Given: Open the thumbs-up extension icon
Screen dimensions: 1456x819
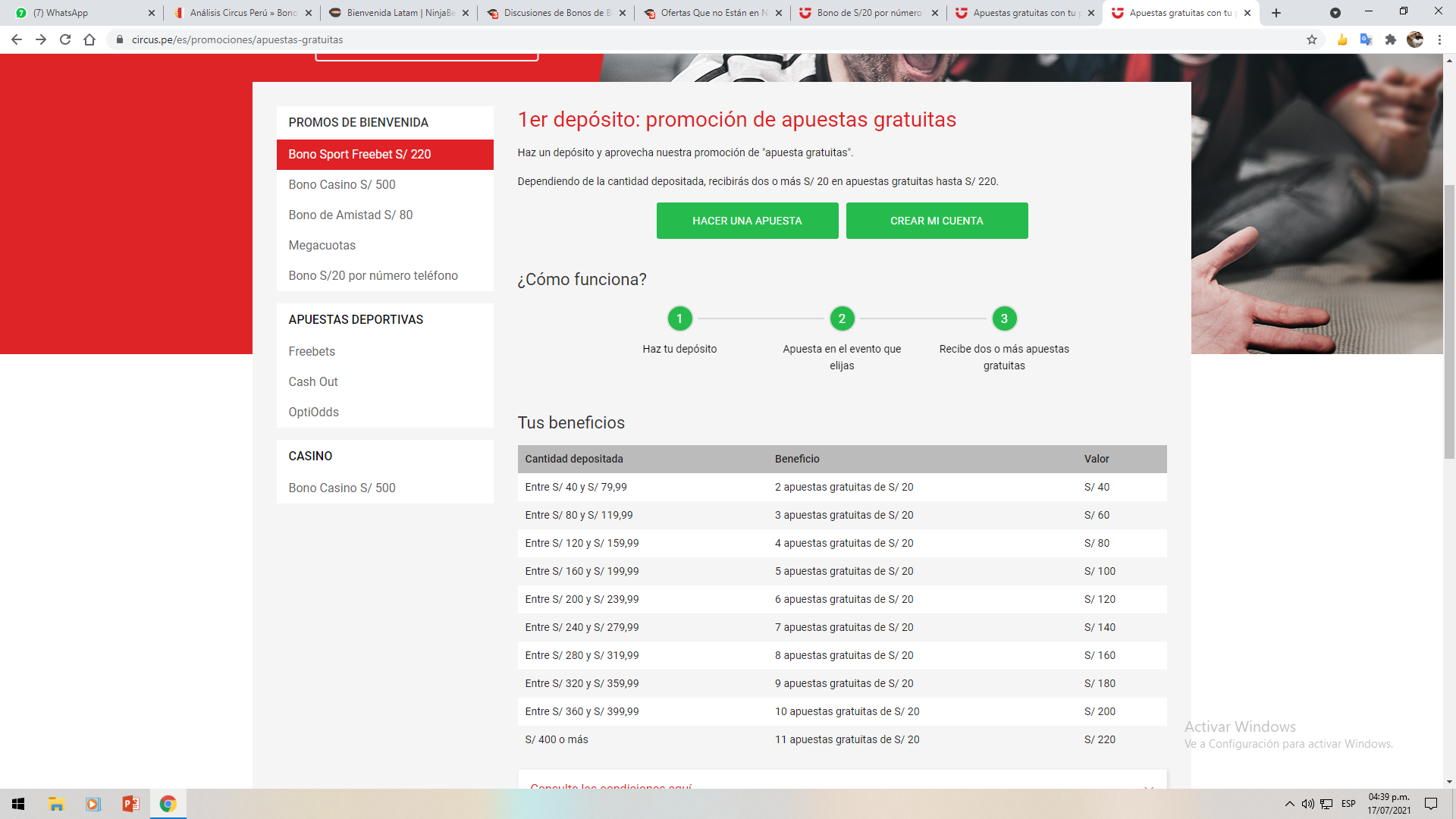Looking at the screenshot, I should tap(1342, 39).
